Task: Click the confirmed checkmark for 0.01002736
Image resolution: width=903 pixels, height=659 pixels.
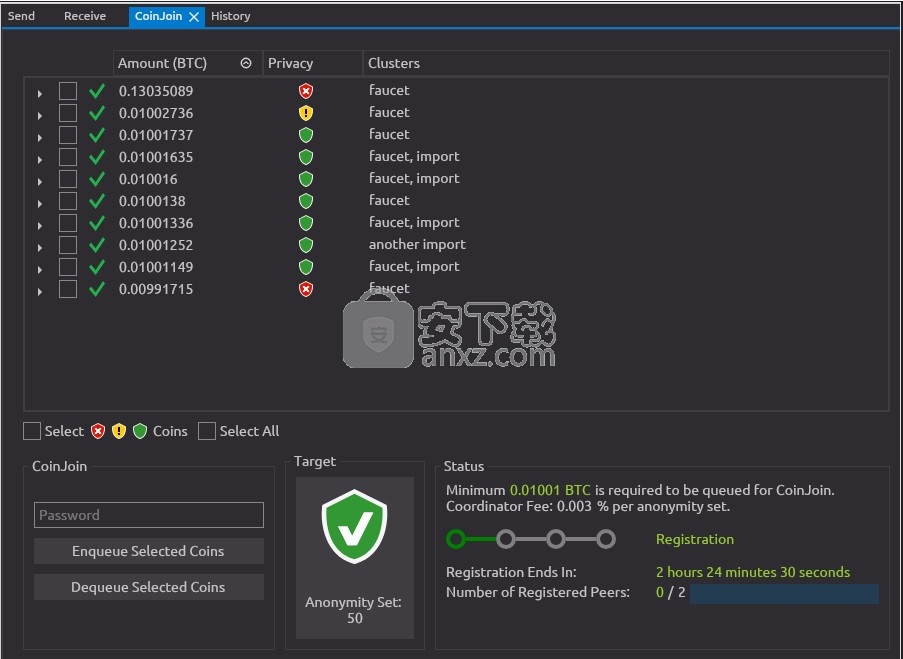Action: tap(97, 113)
